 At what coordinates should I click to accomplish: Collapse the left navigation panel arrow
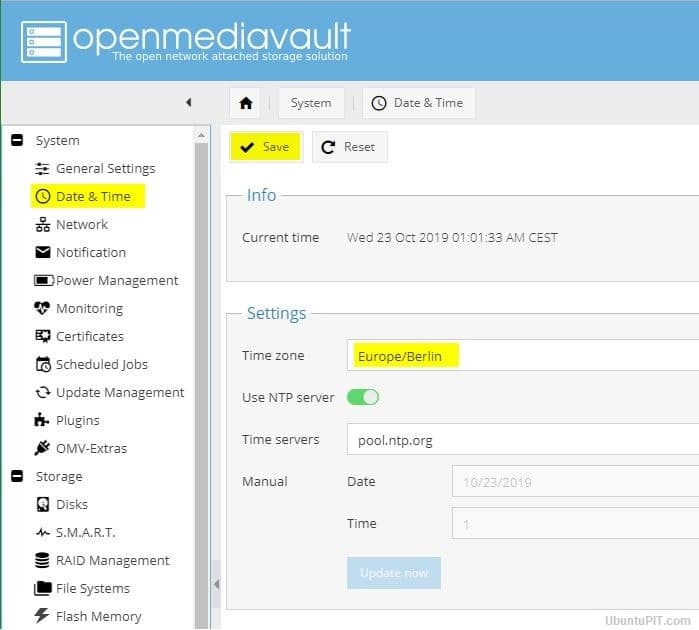coord(189,103)
